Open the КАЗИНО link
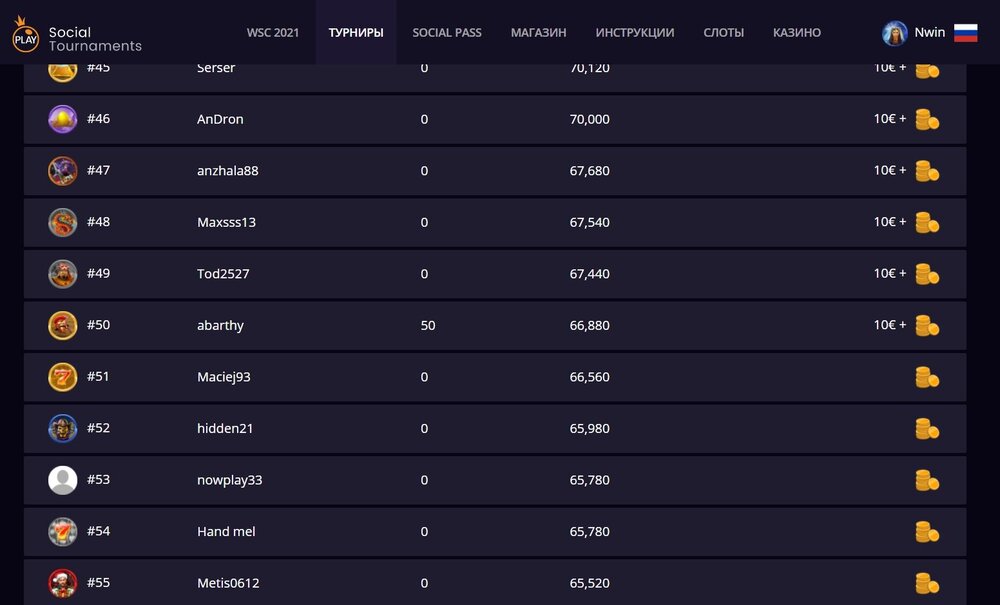The image size is (1000, 605). (797, 33)
